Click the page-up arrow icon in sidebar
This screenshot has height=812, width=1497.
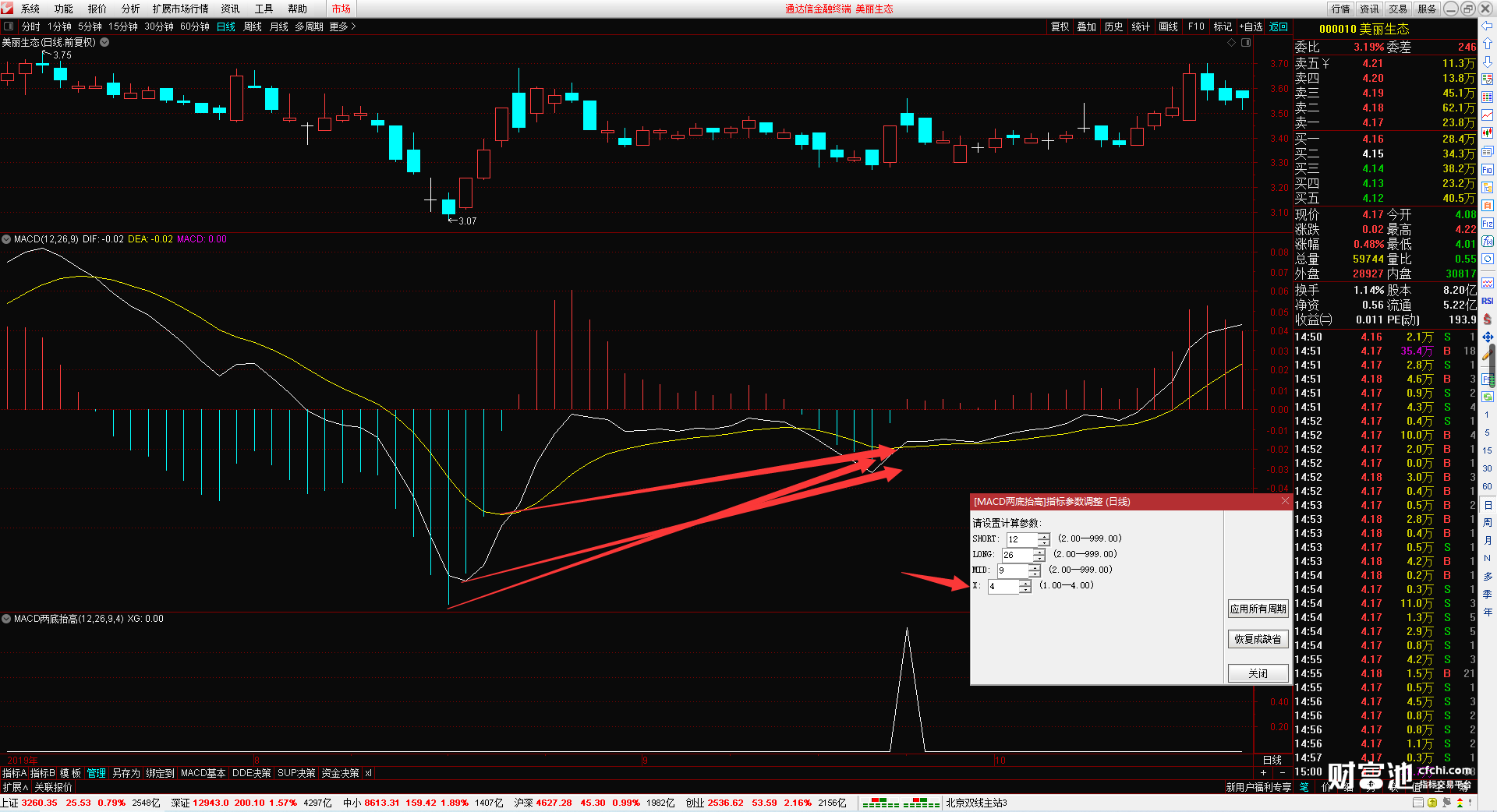(x=1488, y=44)
